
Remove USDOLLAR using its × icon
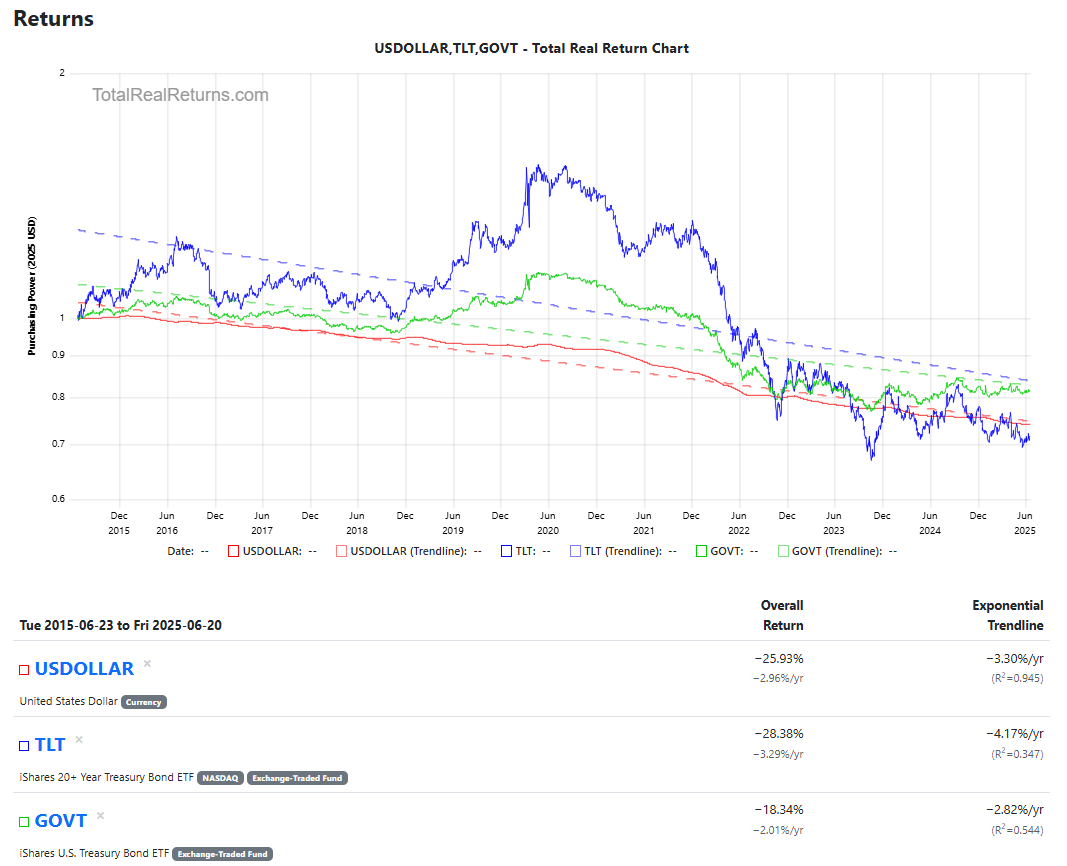click(147, 663)
